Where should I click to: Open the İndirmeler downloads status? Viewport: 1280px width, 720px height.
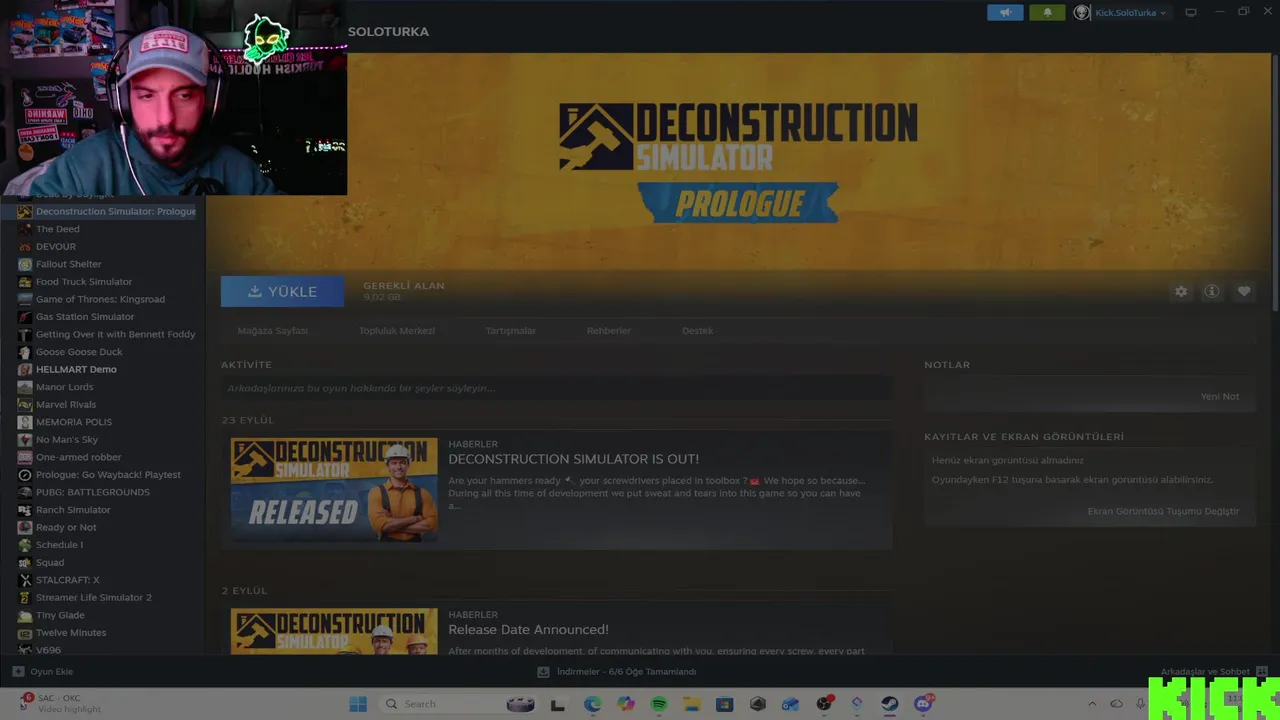[617, 672]
